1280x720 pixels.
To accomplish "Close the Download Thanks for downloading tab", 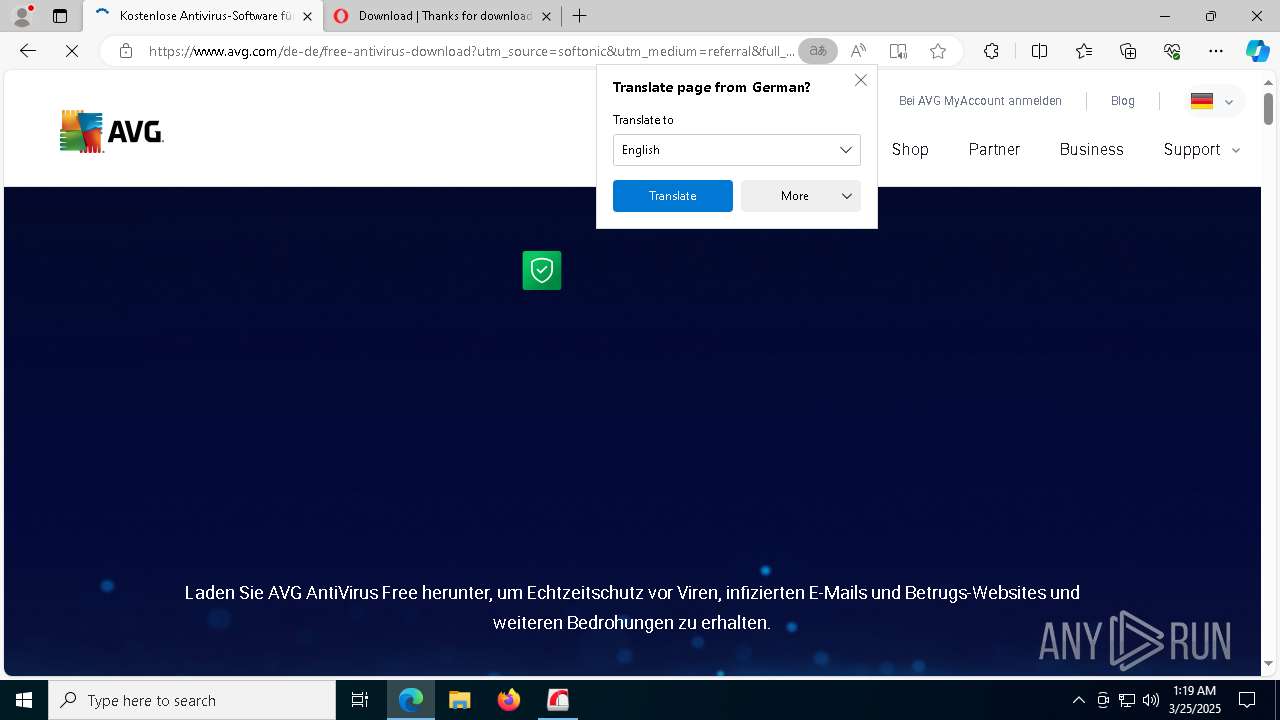I will click(546, 16).
